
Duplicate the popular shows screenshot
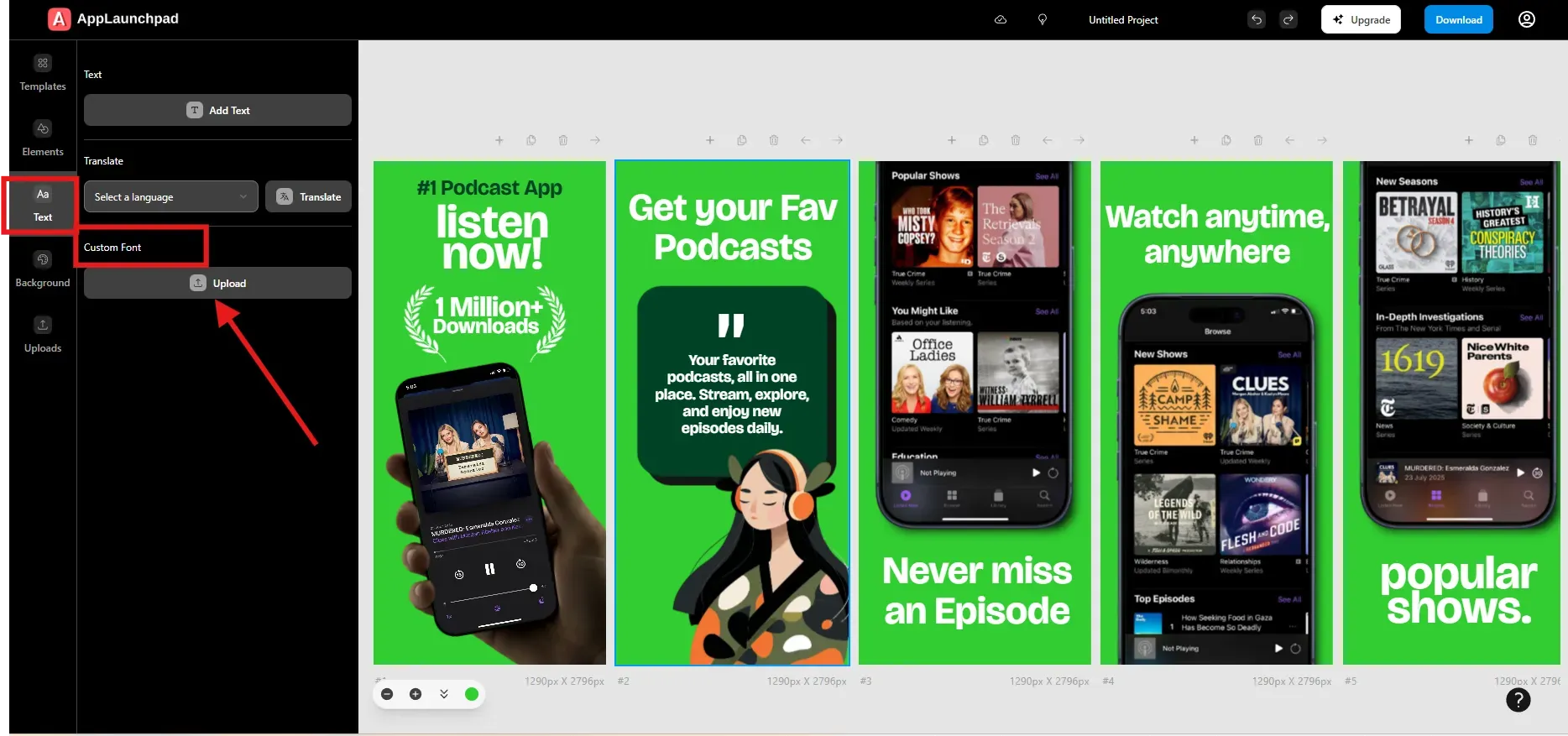pos(1501,140)
